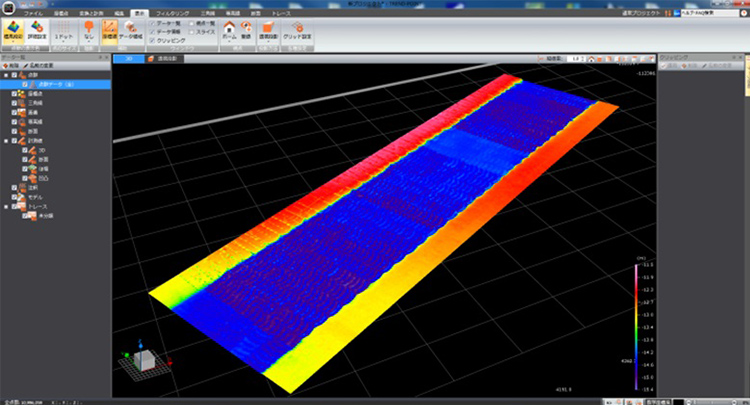This screenshot has width=750, height=405.
Task: Enable the 視点一覧 checkbox
Action: (191, 23)
